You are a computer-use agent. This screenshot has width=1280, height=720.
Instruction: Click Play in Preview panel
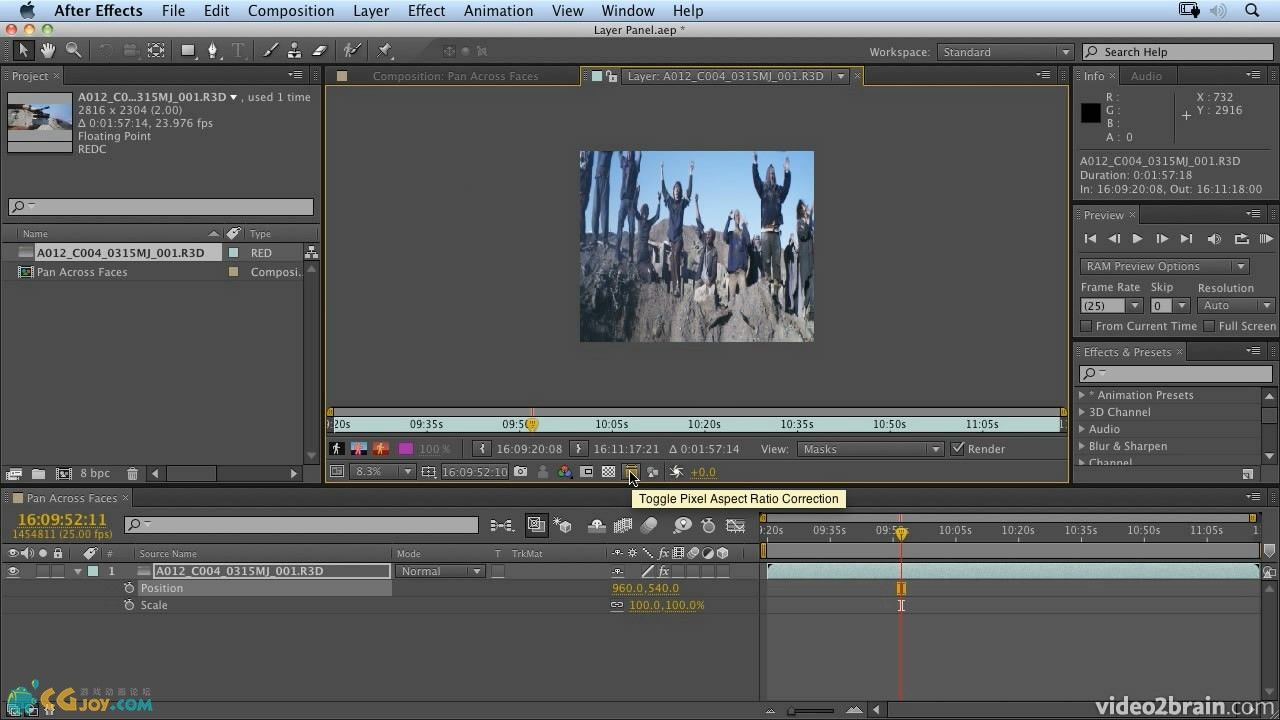tap(1137, 239)
